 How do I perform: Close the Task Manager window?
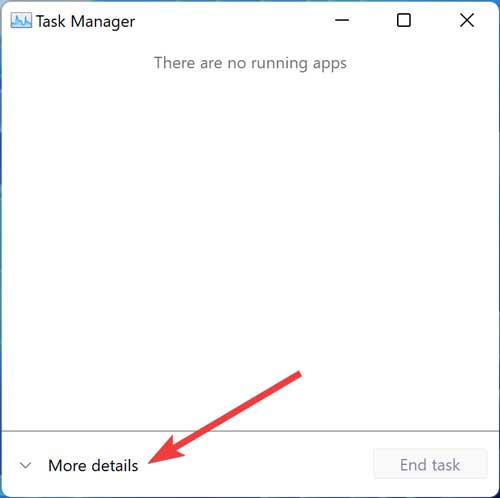pos(467,20)
